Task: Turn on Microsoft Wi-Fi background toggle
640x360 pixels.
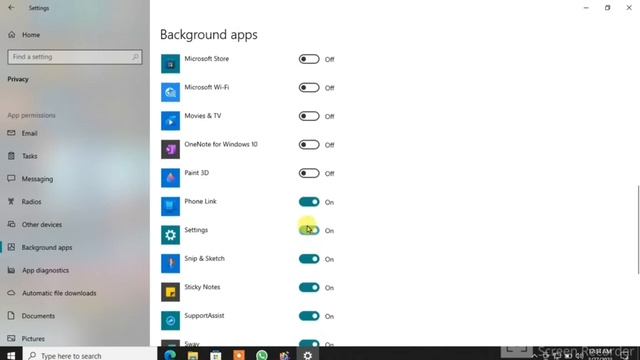Action: 309,88
